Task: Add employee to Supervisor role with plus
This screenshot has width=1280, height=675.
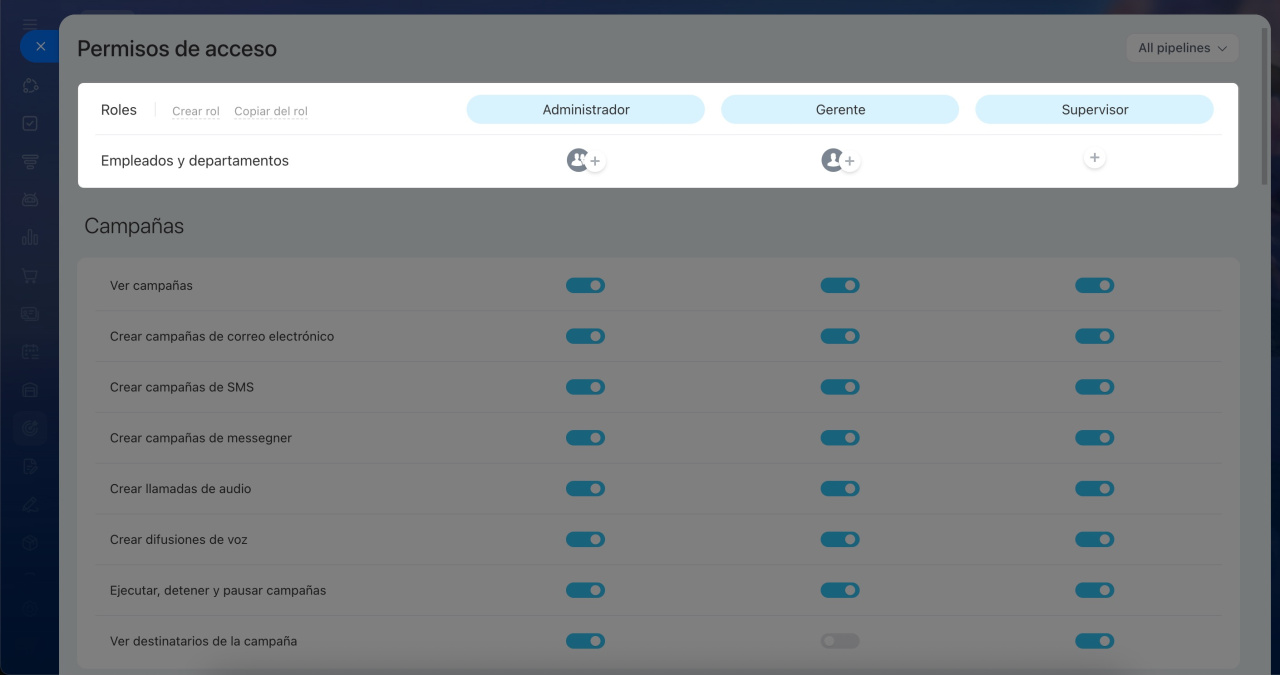Action: 1095,158
